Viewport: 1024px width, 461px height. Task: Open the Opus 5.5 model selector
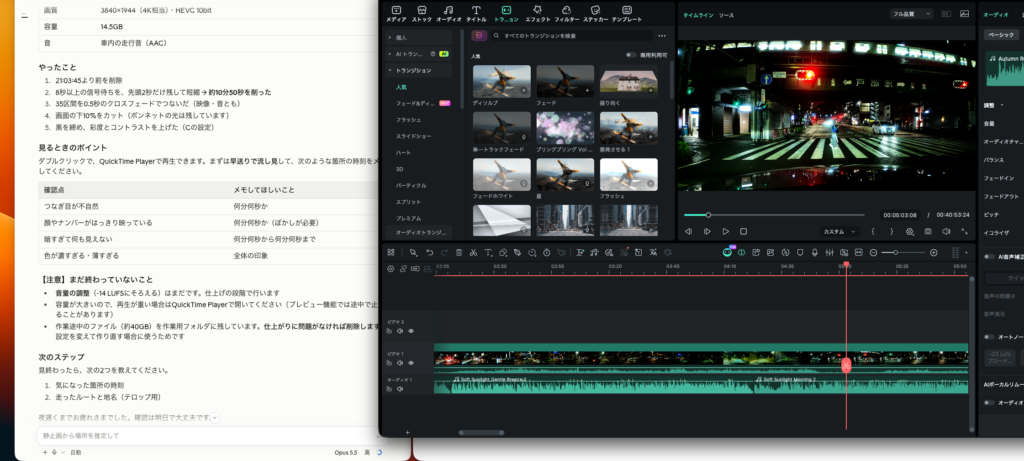[346, 452]
